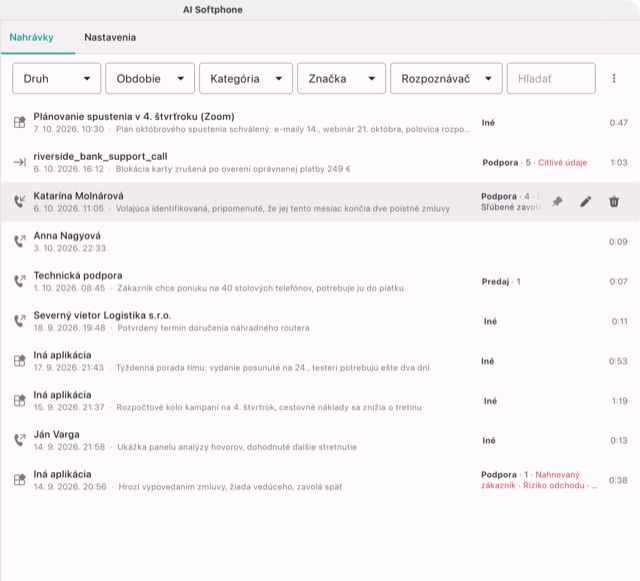Click outgoing call icon for Ján Varga
Screen dimensions: 640x581
point(20,440)
